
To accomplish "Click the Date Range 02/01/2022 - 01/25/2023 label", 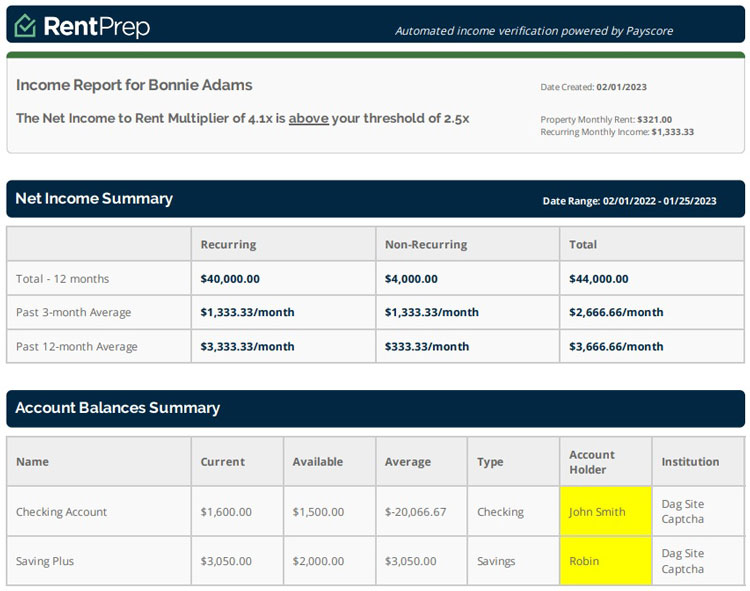I will point(629,201).
